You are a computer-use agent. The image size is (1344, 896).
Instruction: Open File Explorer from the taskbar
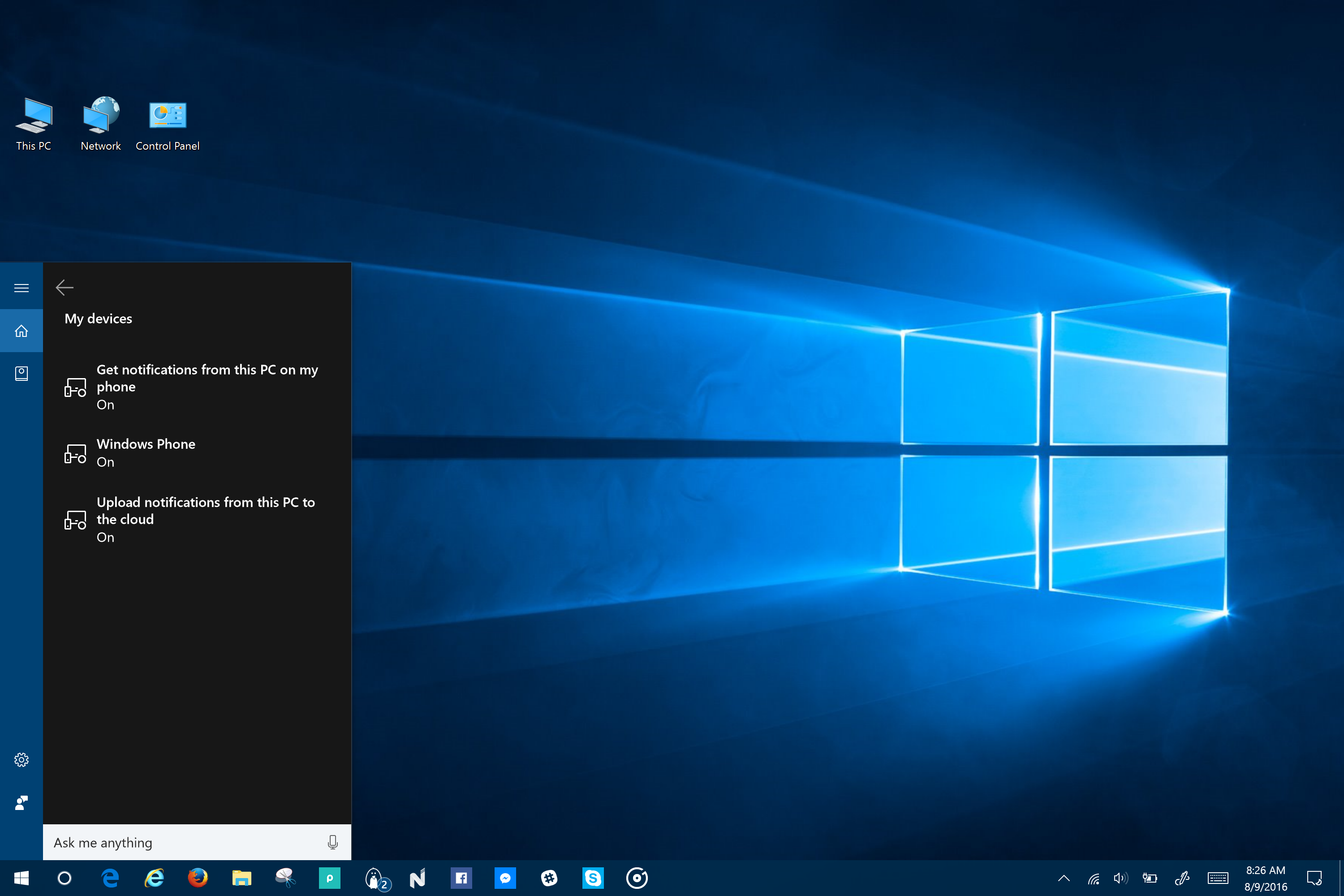[242, 878]
